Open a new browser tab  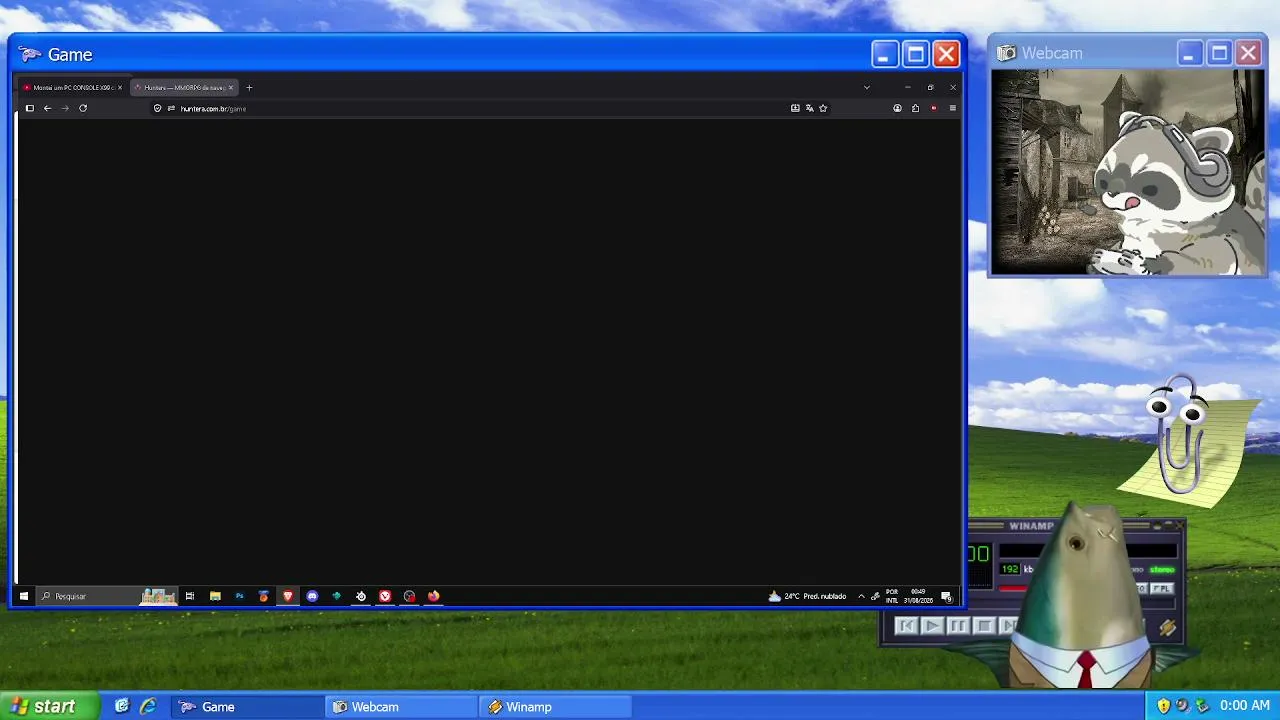point(249,87)
